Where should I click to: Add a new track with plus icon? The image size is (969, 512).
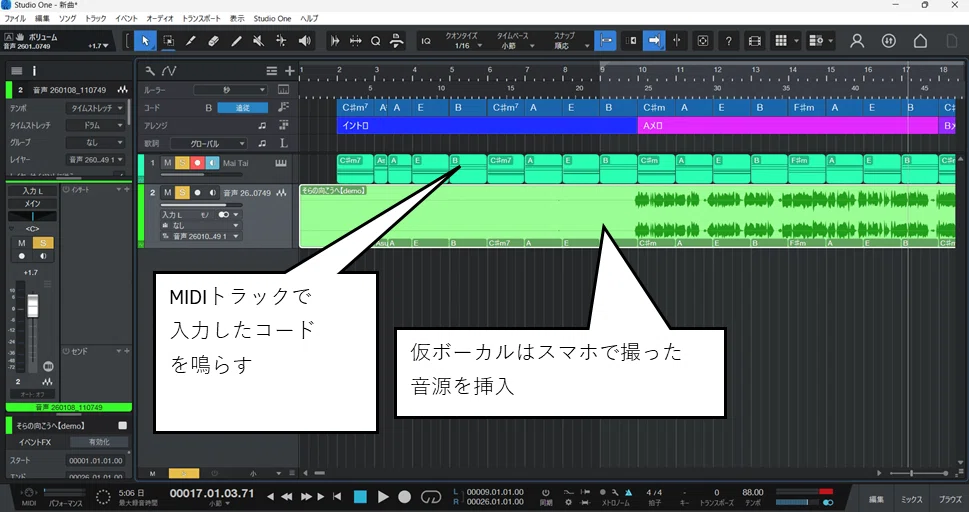[x=289, y=71]
